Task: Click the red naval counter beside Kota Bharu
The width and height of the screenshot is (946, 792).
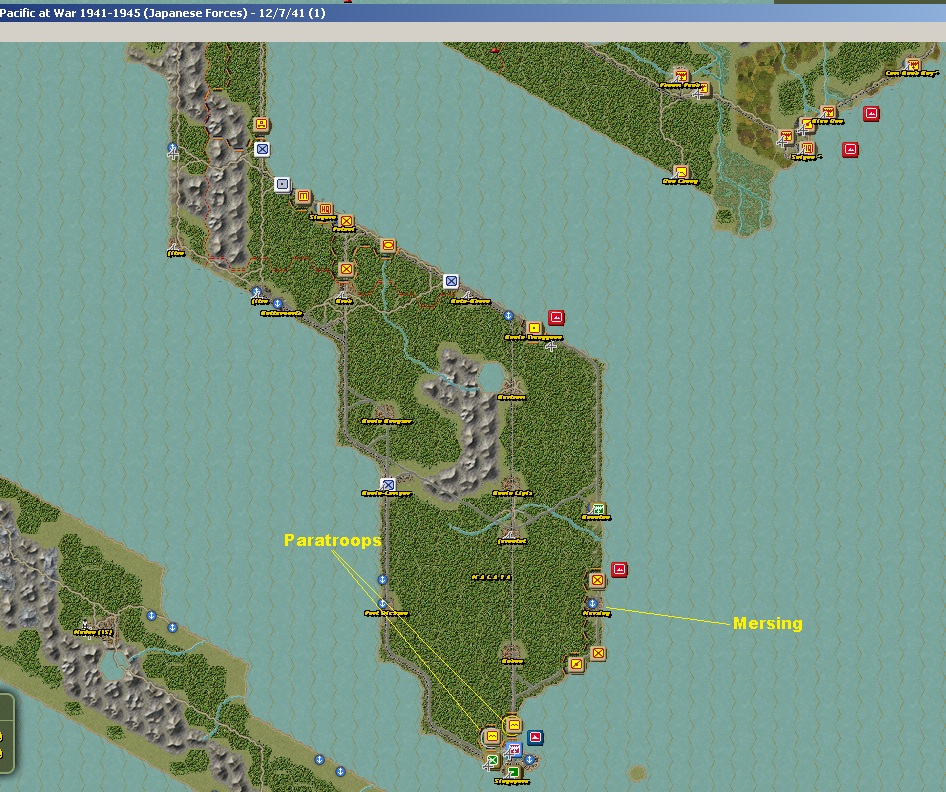Action: 556,317
